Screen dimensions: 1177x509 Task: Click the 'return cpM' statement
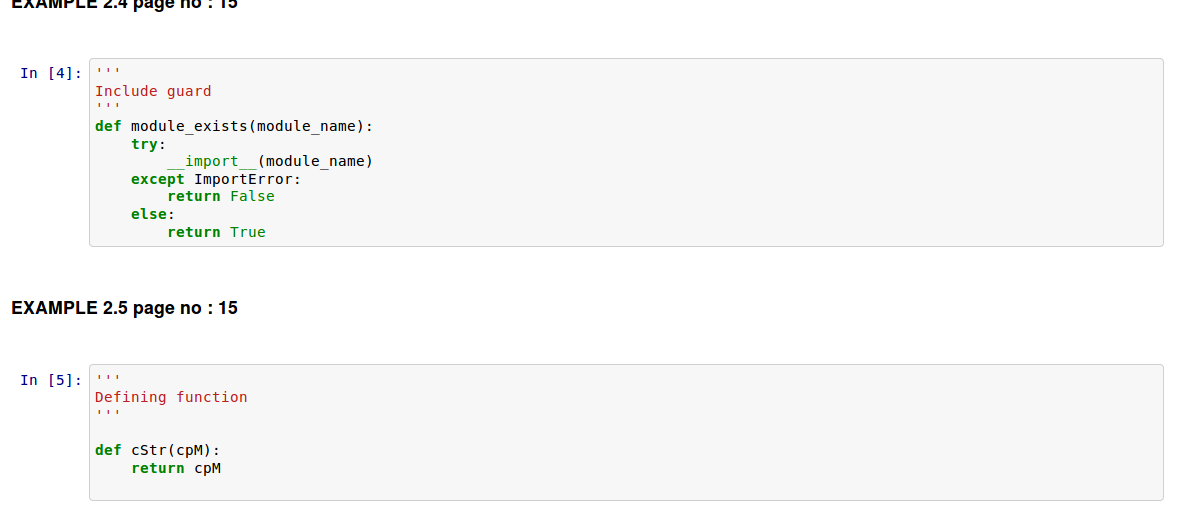(176, 468)
